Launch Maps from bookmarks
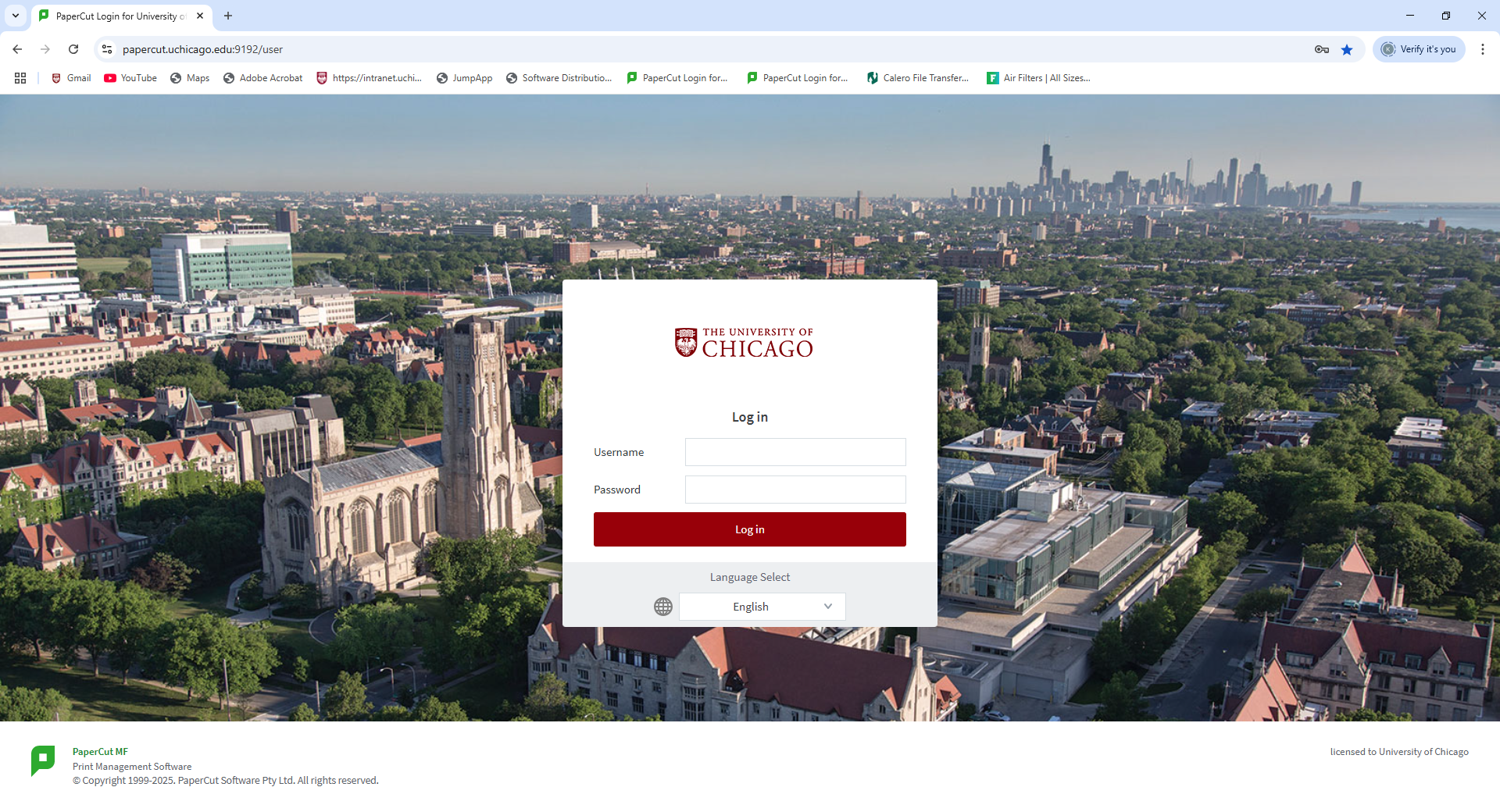Image resolution: width=1500 pixels, height=812 pixels. (x=189, y=78)
